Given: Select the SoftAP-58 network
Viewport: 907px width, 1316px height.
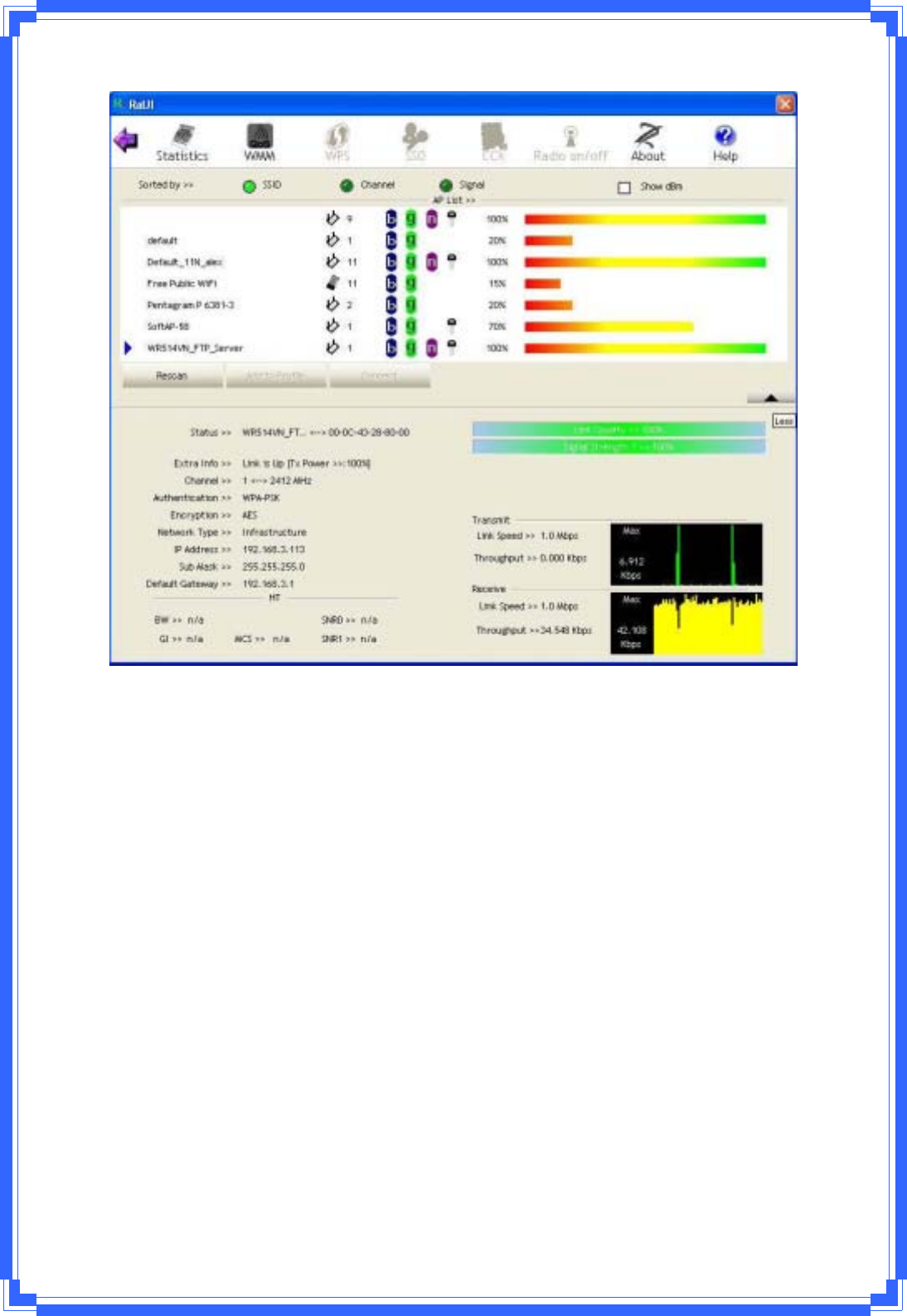Looking at the screenshot, I should click(x=453, y=327).
